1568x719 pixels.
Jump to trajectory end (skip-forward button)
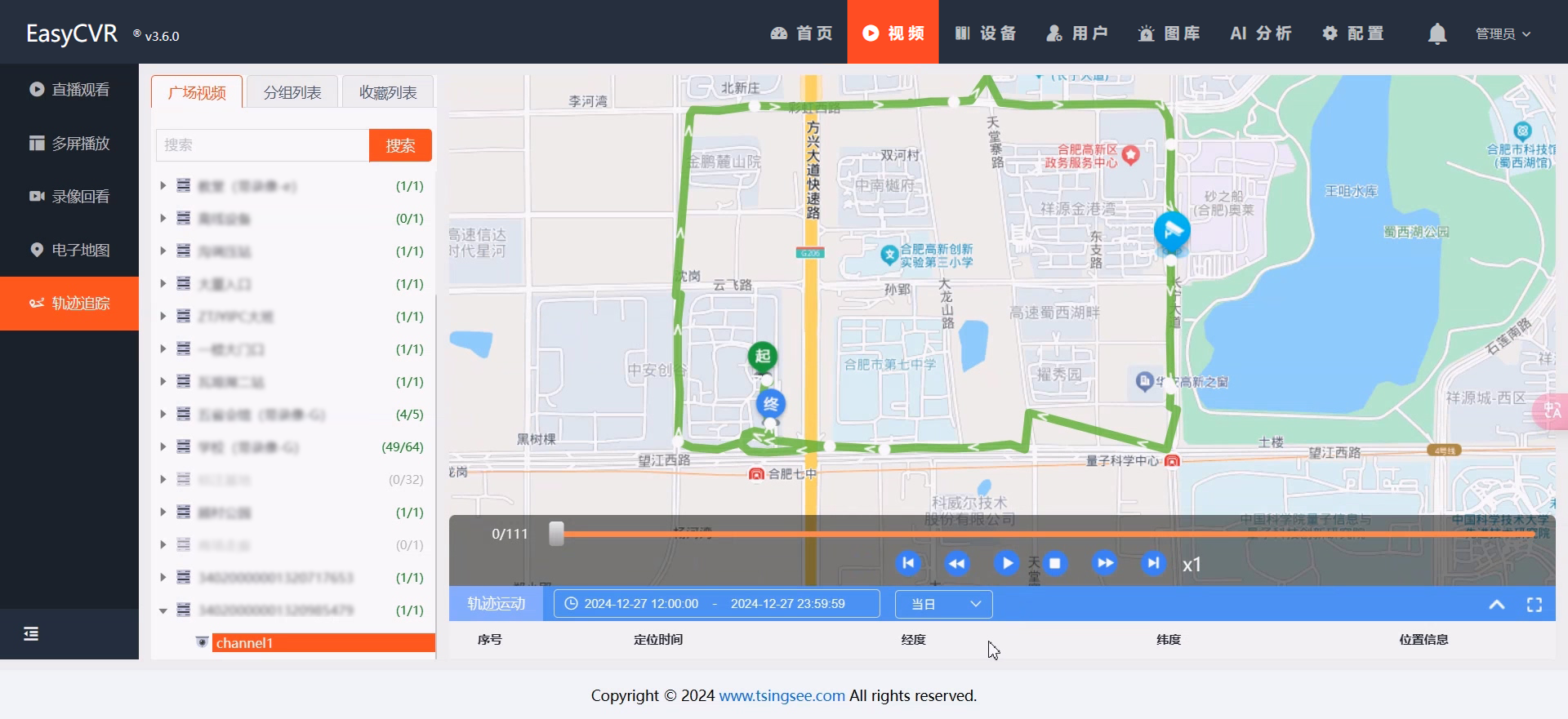(x=1153, y=563)
